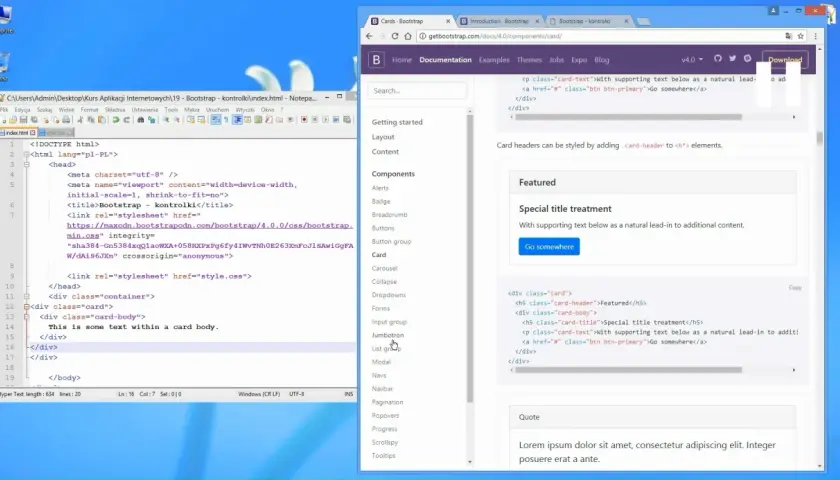Screen dimensions: 840x480
Task: Open Chrome's three-dot menu
Action: tap(815, 36)
